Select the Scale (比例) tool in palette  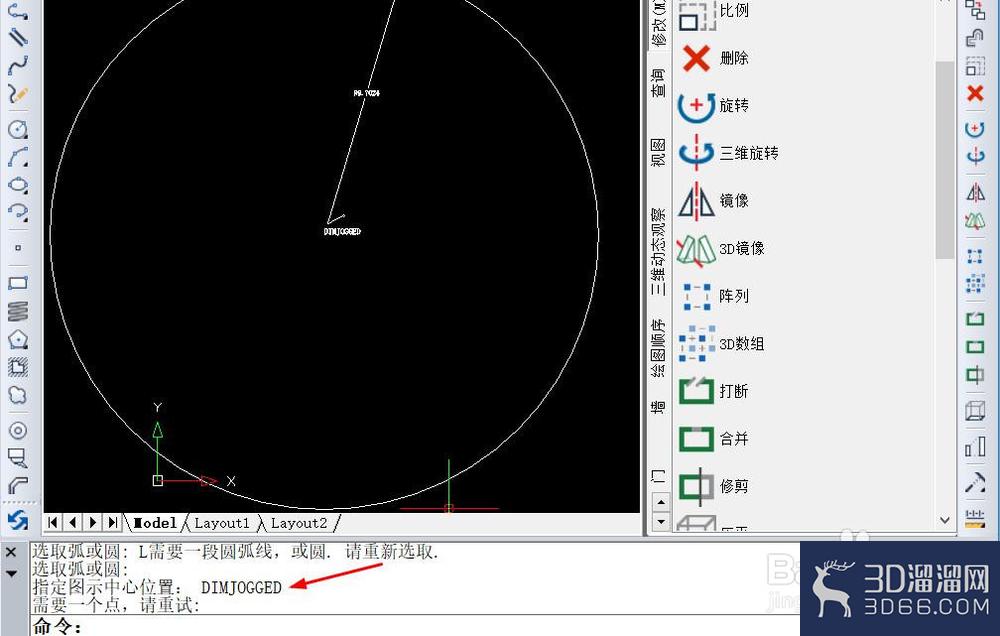point(713,14)
